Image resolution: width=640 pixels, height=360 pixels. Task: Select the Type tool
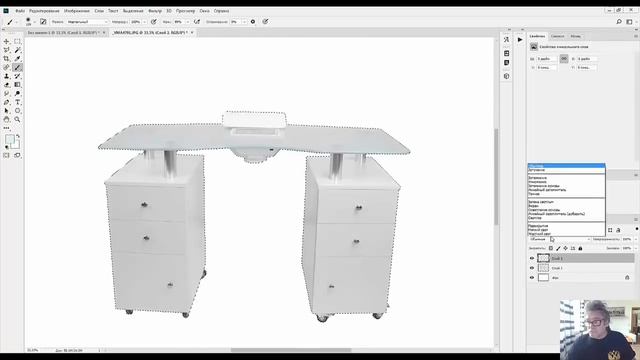(17, 102)
